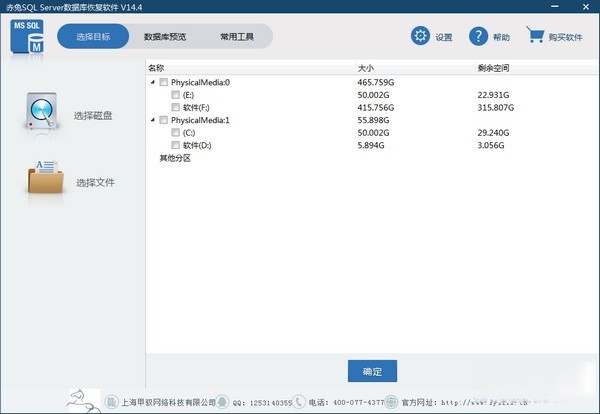Check the 软件(F:) partition checkbox

(x=175, y=107)
